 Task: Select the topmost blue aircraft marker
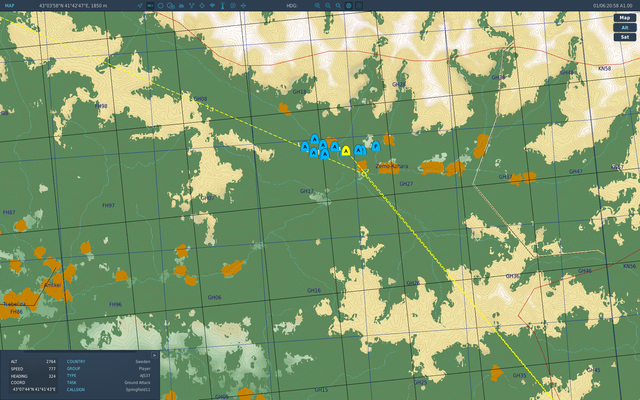(314, 139)
